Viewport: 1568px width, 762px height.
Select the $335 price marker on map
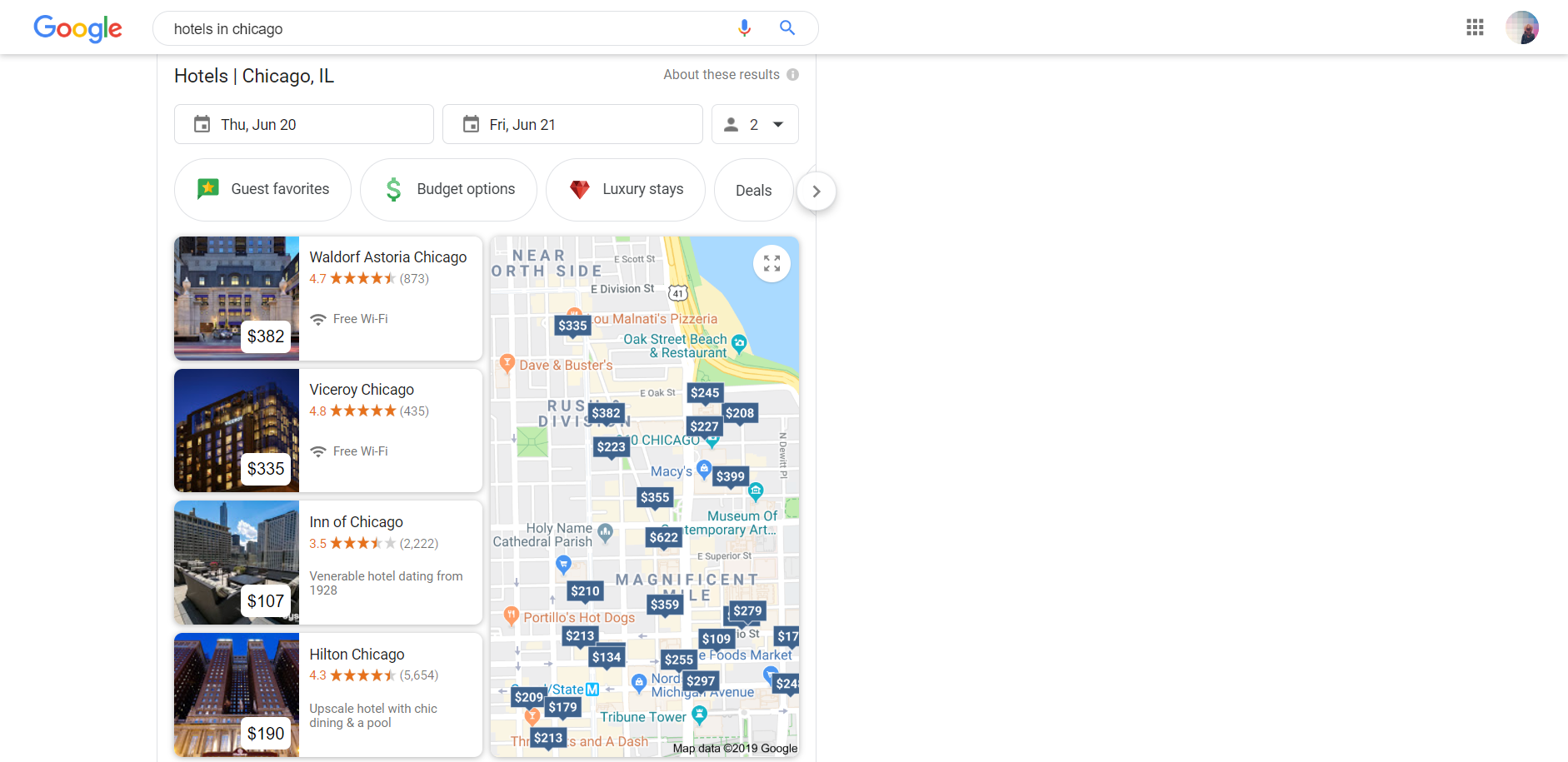click(572, 326)
